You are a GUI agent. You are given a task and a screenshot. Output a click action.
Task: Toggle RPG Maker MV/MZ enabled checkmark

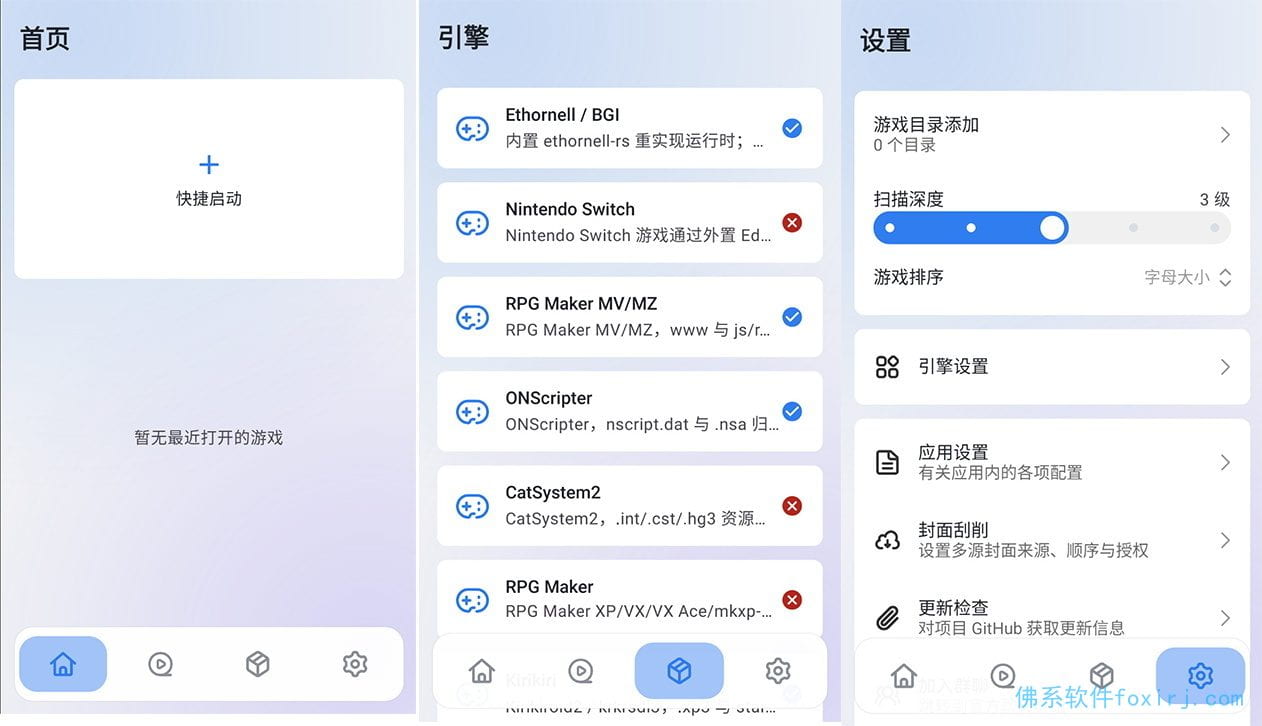coord(792,317)
